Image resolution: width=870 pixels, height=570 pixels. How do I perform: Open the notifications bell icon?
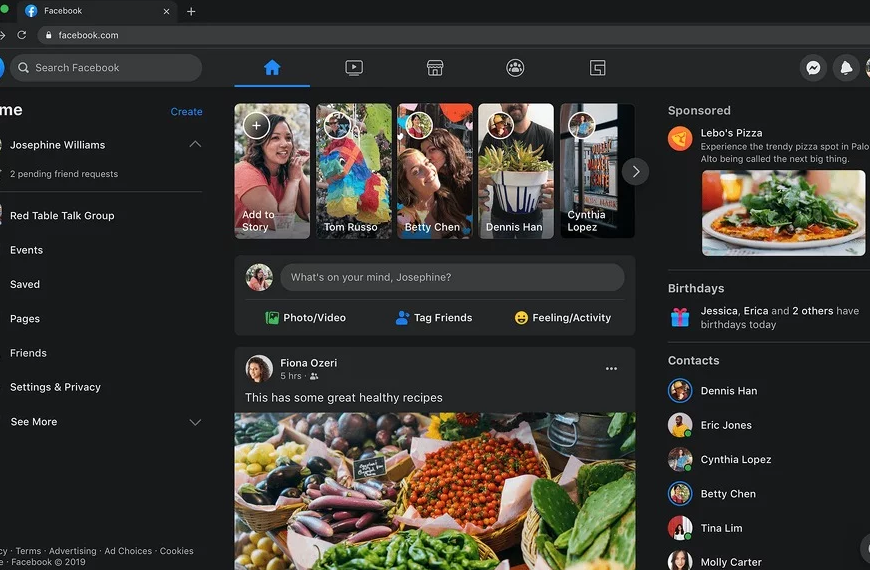click(846, 68)
